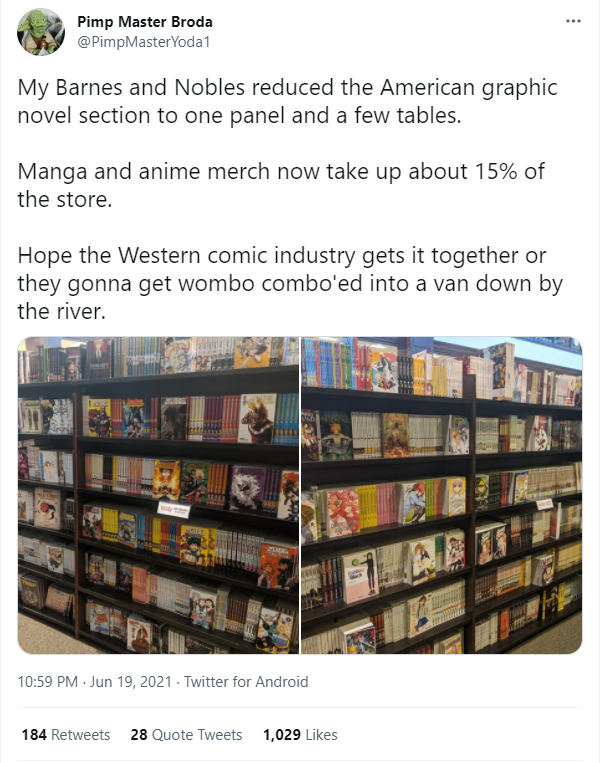View the 28 Quote Tweets list
The image size is (606, 763).
tap(186, 734)
